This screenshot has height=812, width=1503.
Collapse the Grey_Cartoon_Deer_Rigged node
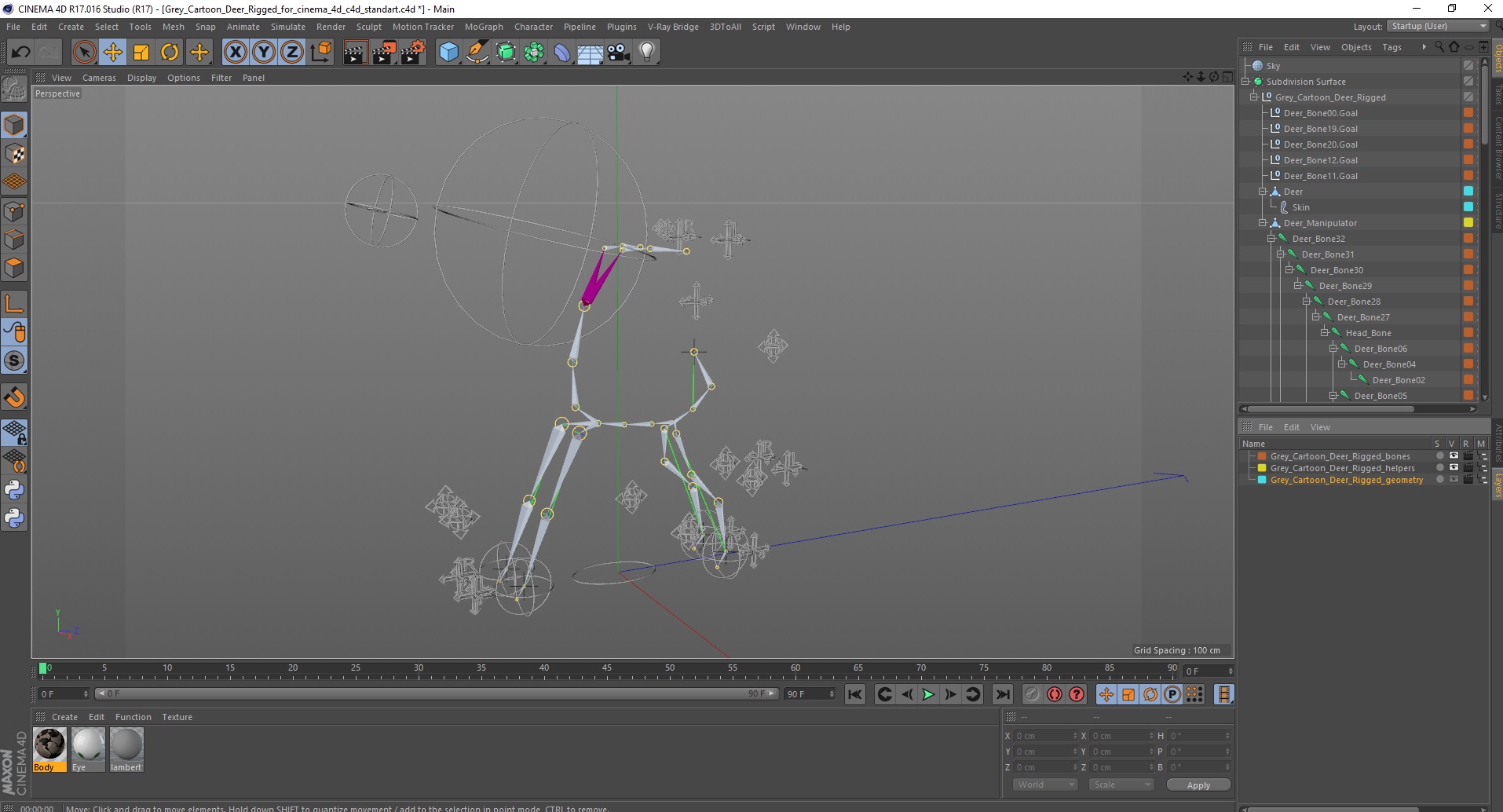click(1254, 97)
